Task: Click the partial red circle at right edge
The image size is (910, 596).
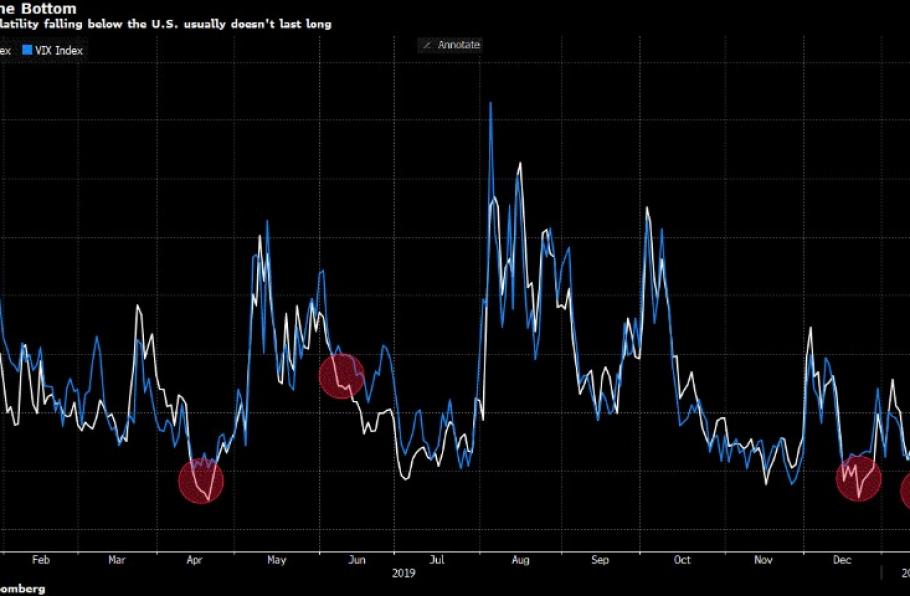Action: 905,490
